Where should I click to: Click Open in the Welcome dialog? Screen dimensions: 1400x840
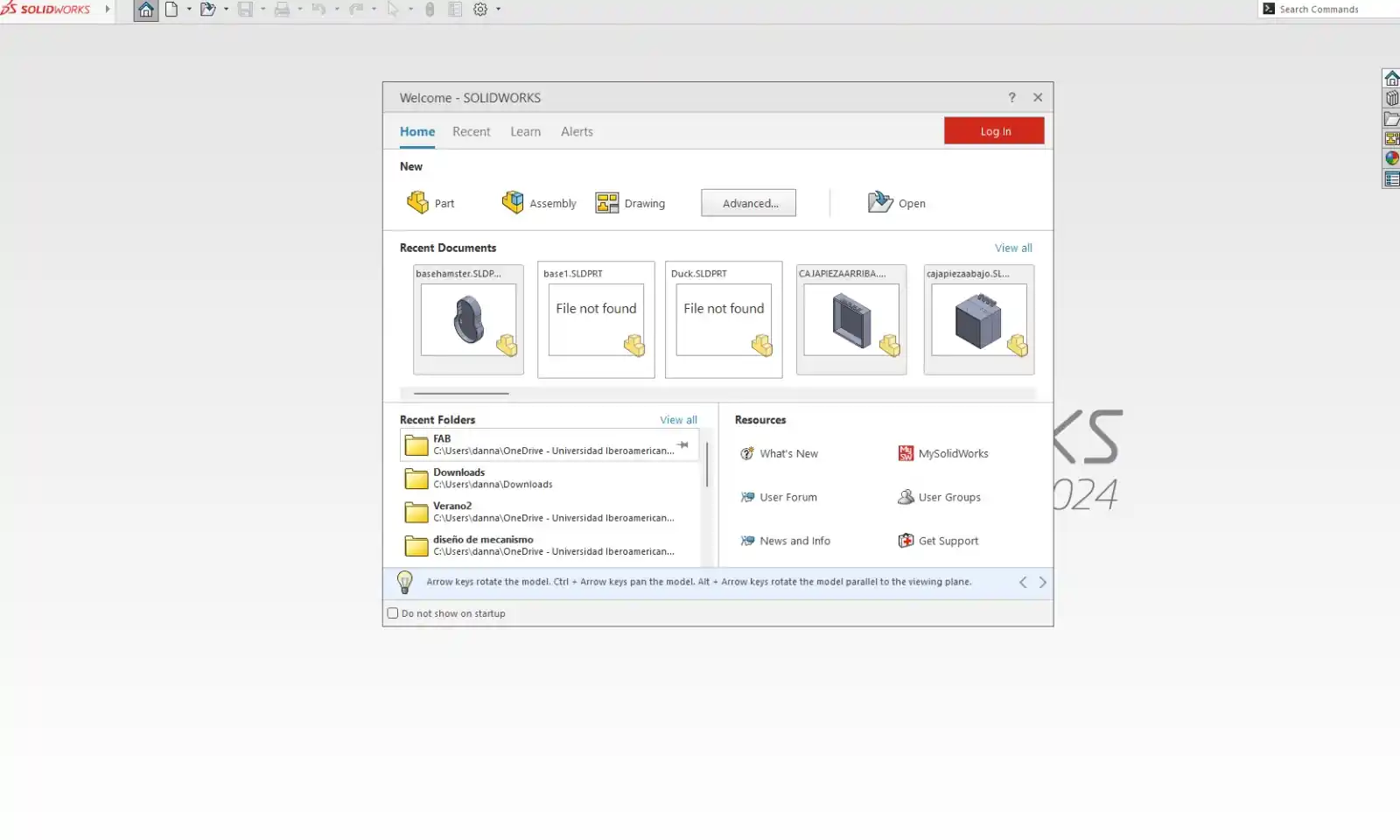(897, 203)
